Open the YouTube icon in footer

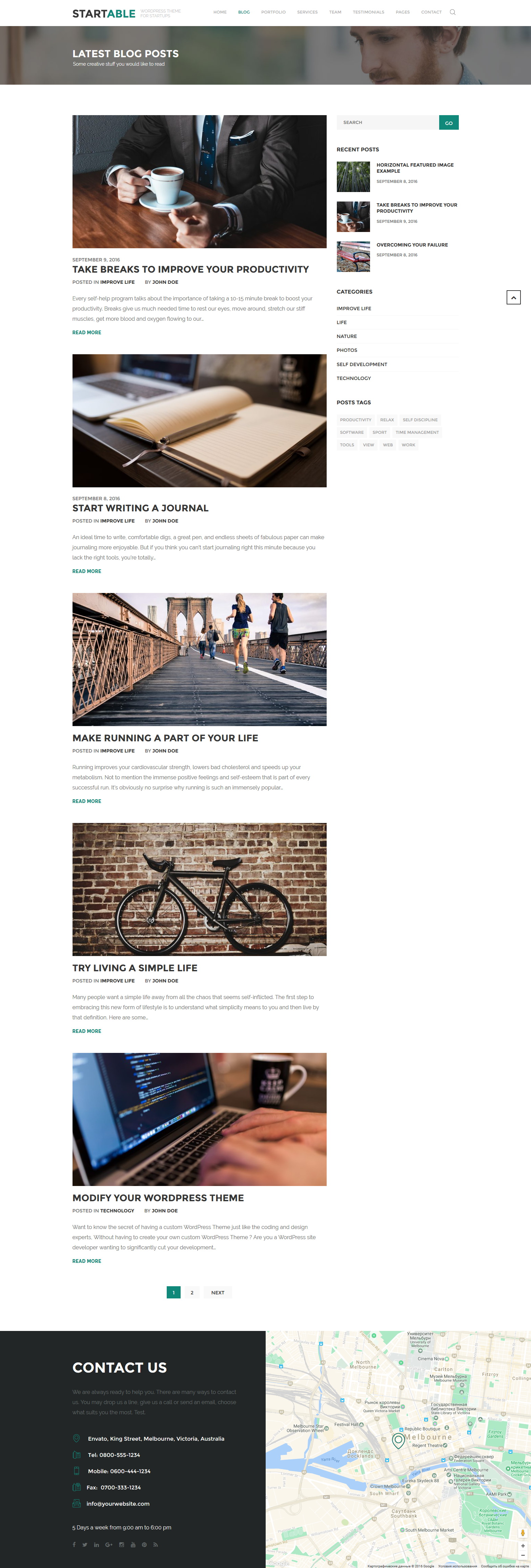pos(134,1544)
